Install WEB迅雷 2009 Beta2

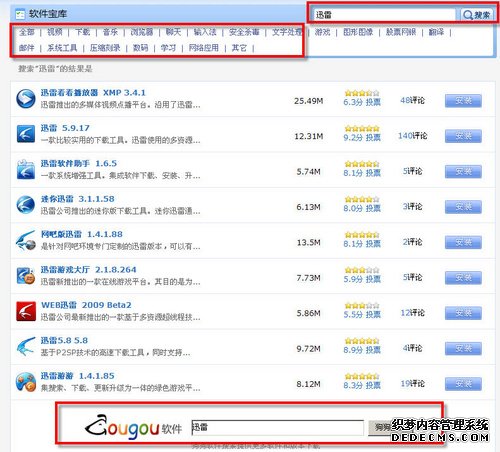point(463,313)
